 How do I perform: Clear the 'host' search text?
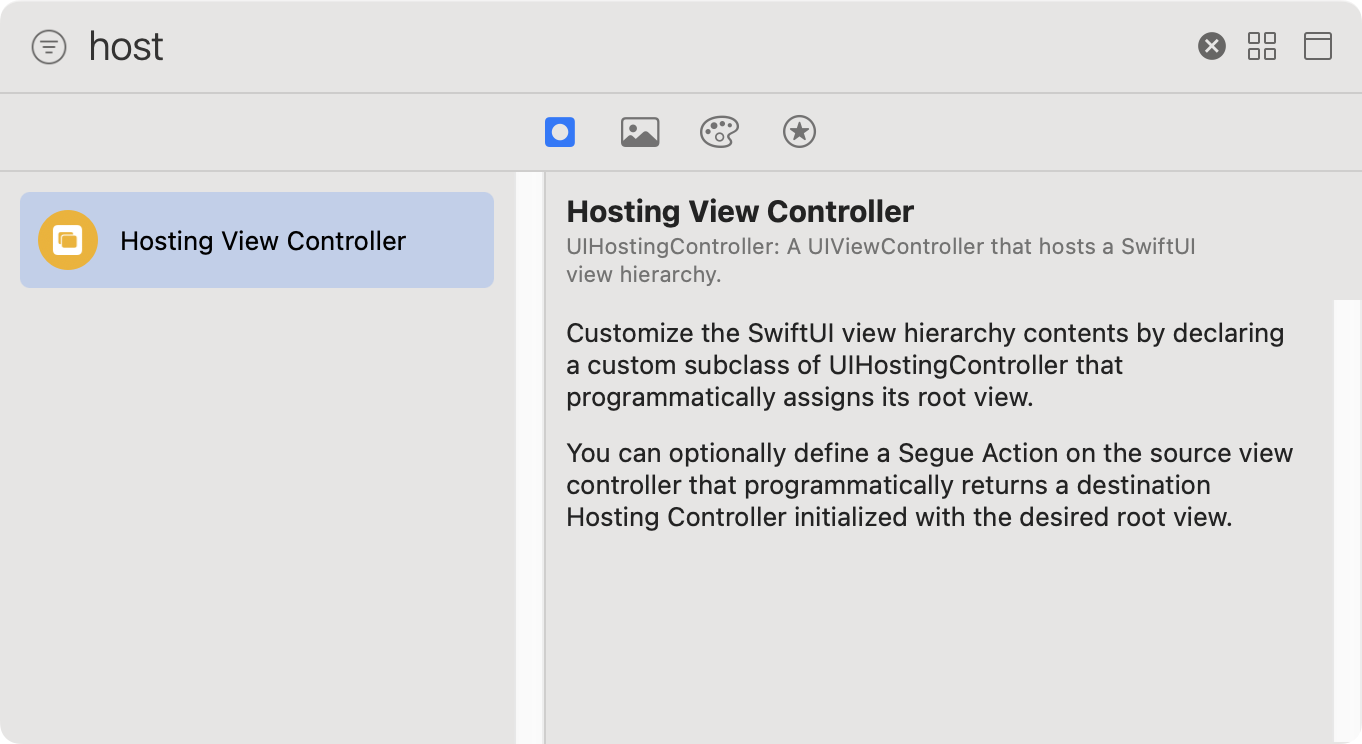point(1212,46)
